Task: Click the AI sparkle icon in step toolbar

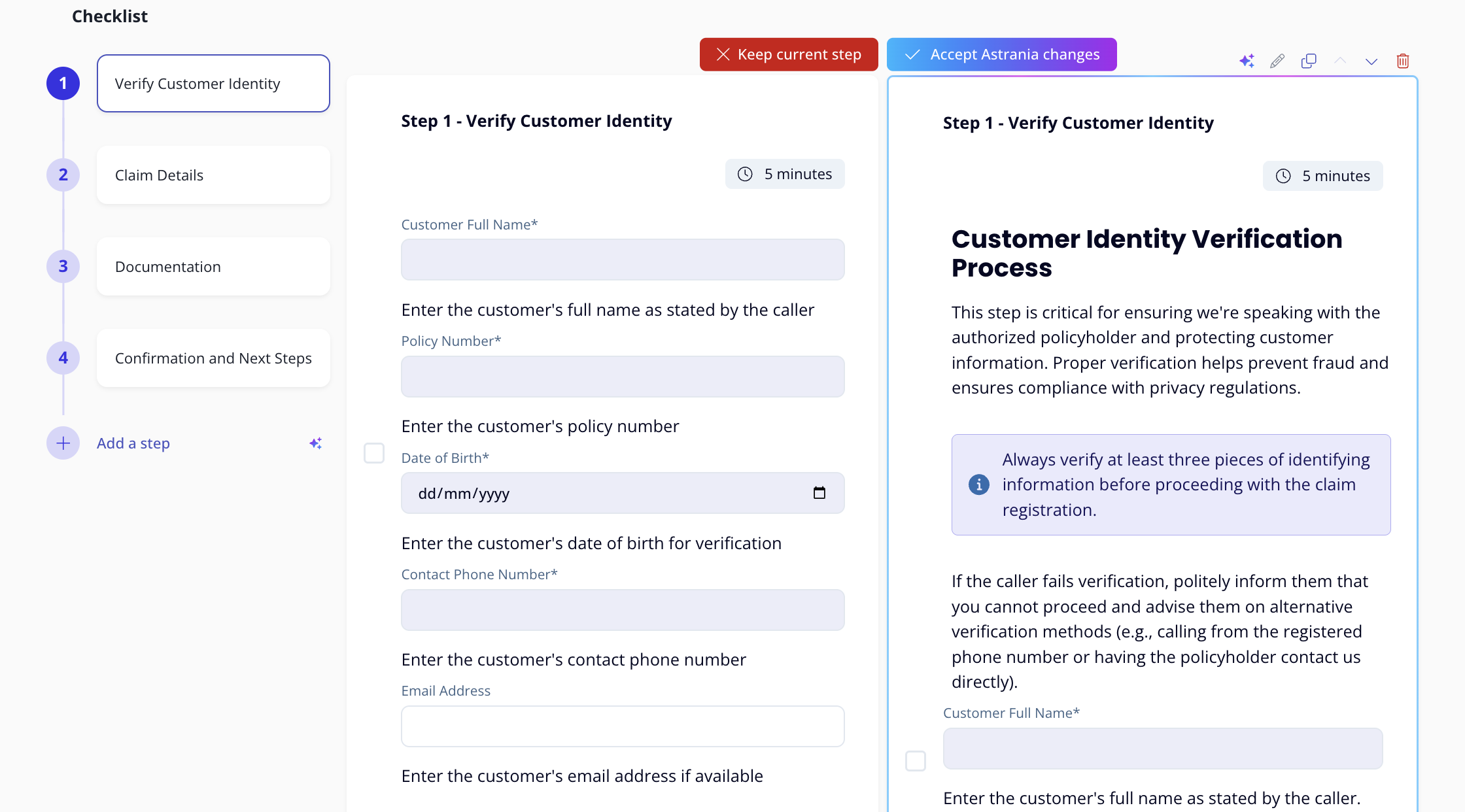Action: (1247, 61)
